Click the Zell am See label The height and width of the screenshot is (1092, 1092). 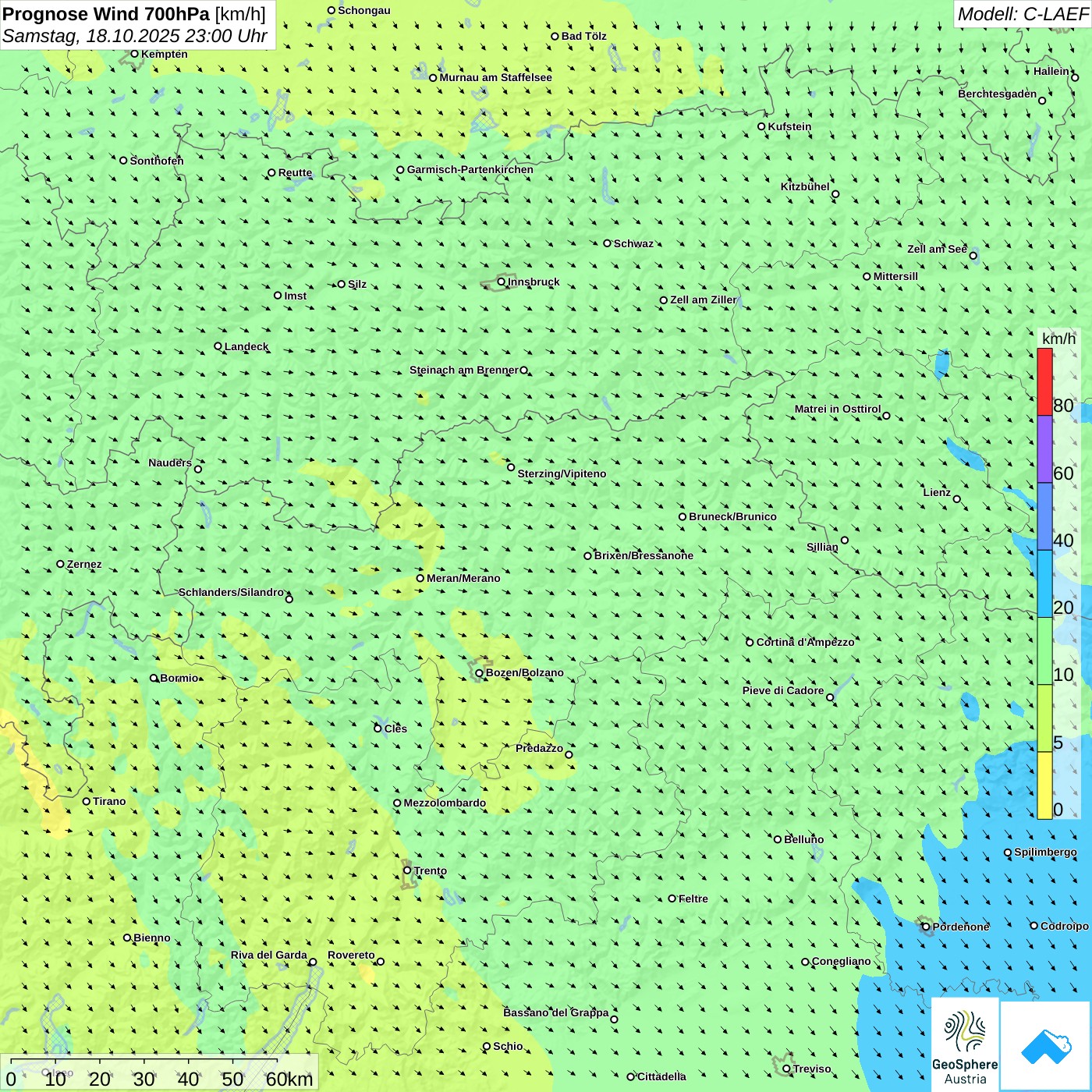click(937, 249)
